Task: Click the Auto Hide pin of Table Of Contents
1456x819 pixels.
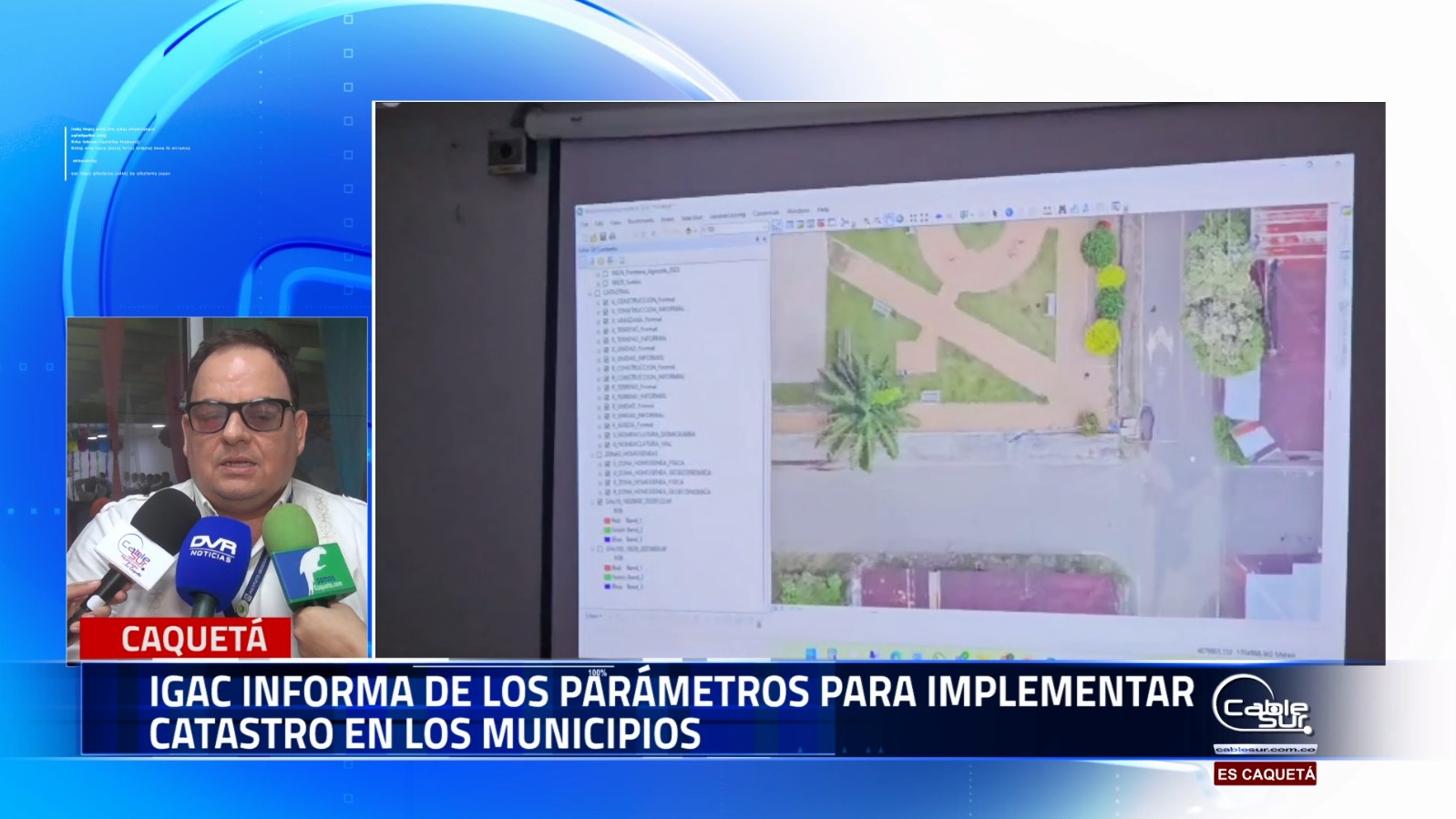Action: (x=756, y=240)
